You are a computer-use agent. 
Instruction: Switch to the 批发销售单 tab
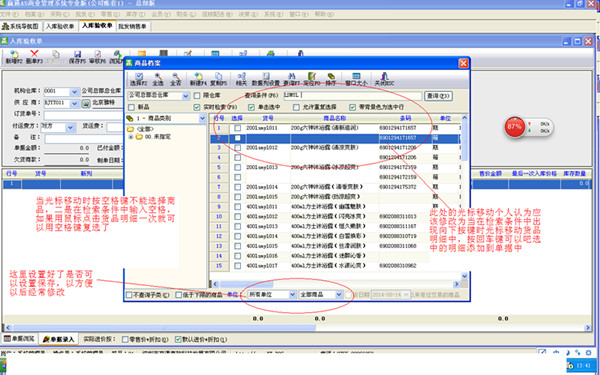(x=132, y=26)
